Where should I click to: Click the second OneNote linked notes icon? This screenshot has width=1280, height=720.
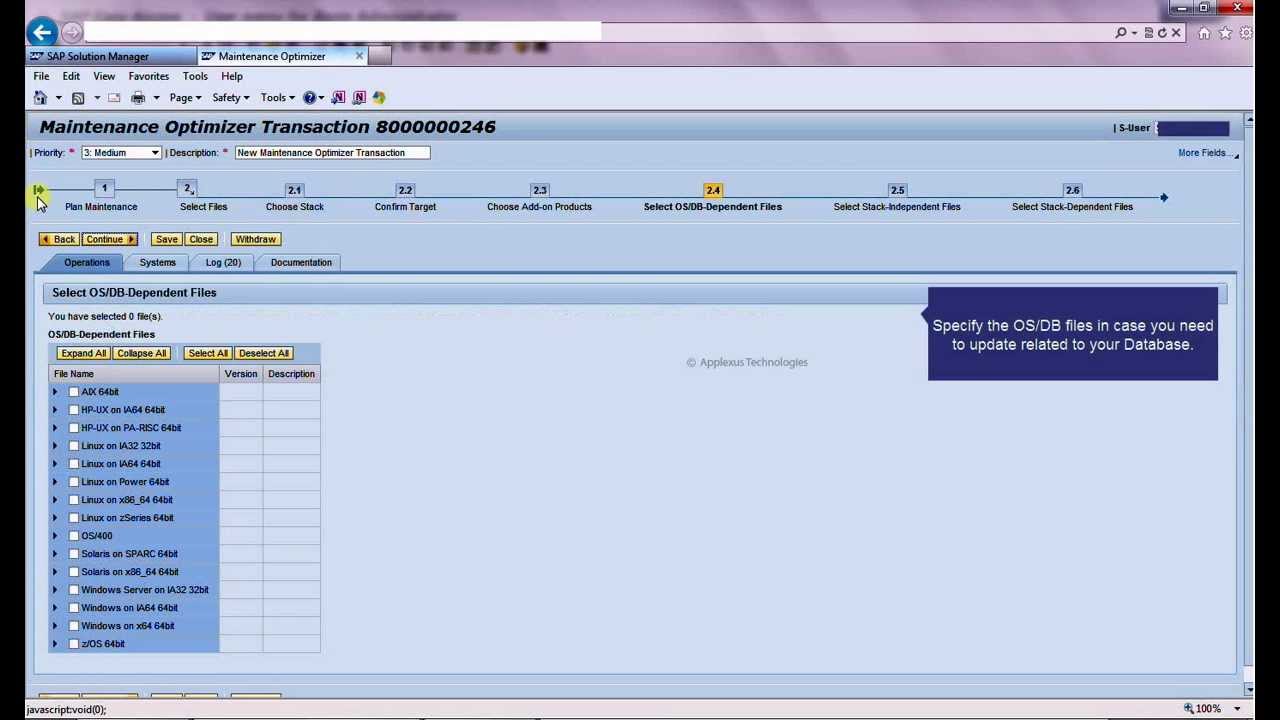359,98
